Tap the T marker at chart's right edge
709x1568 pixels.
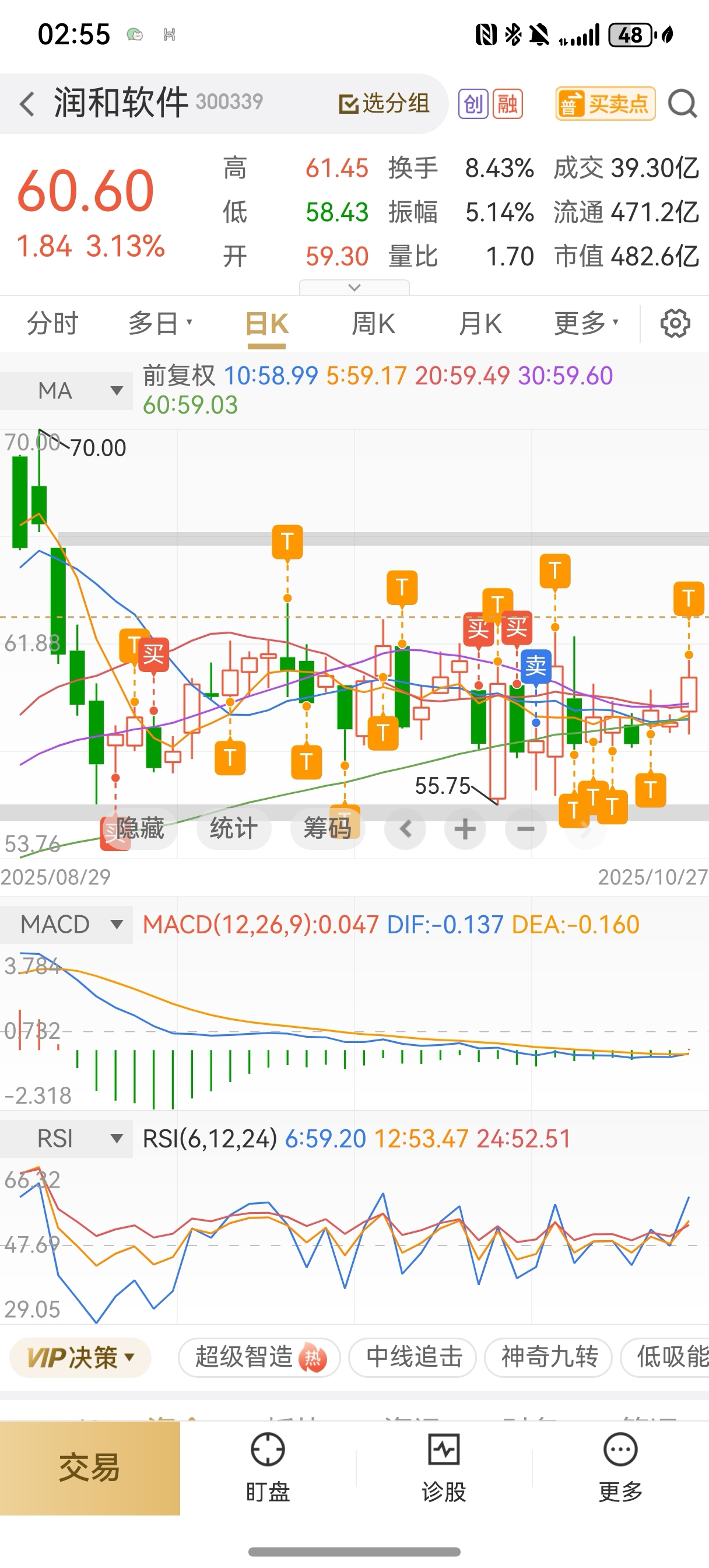click(x=689, y=598)
